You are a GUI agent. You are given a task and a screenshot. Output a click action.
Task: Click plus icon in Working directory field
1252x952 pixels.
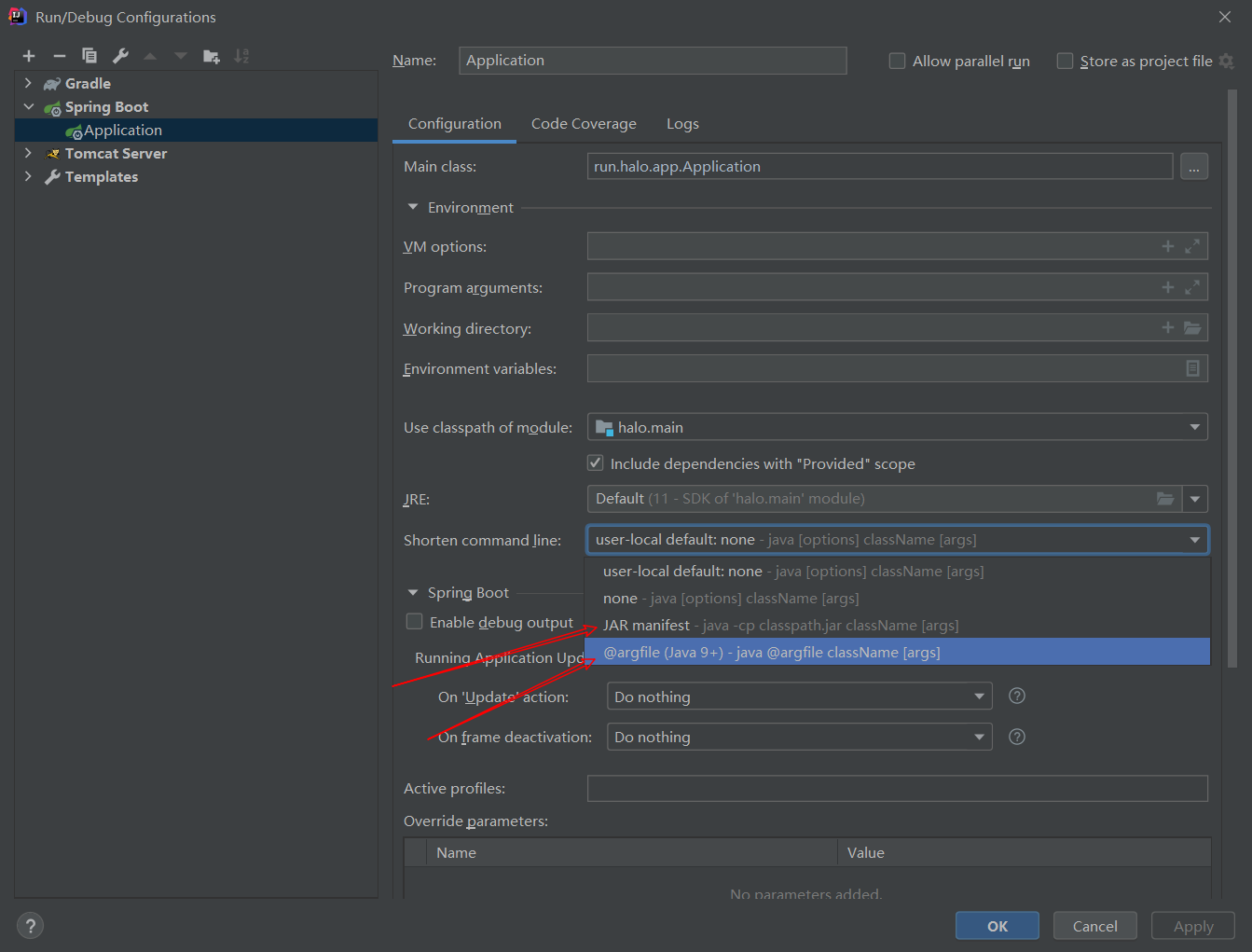point(1168,327)
